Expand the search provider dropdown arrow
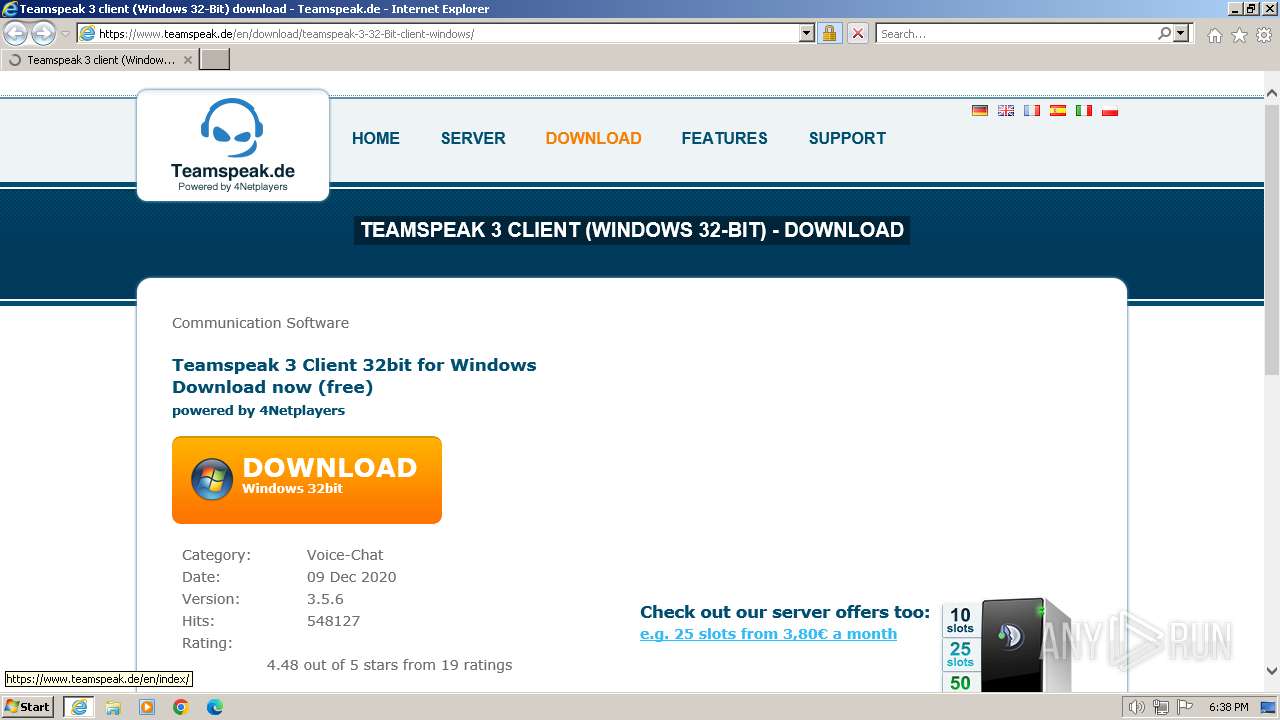 (x=1181, y=33)
